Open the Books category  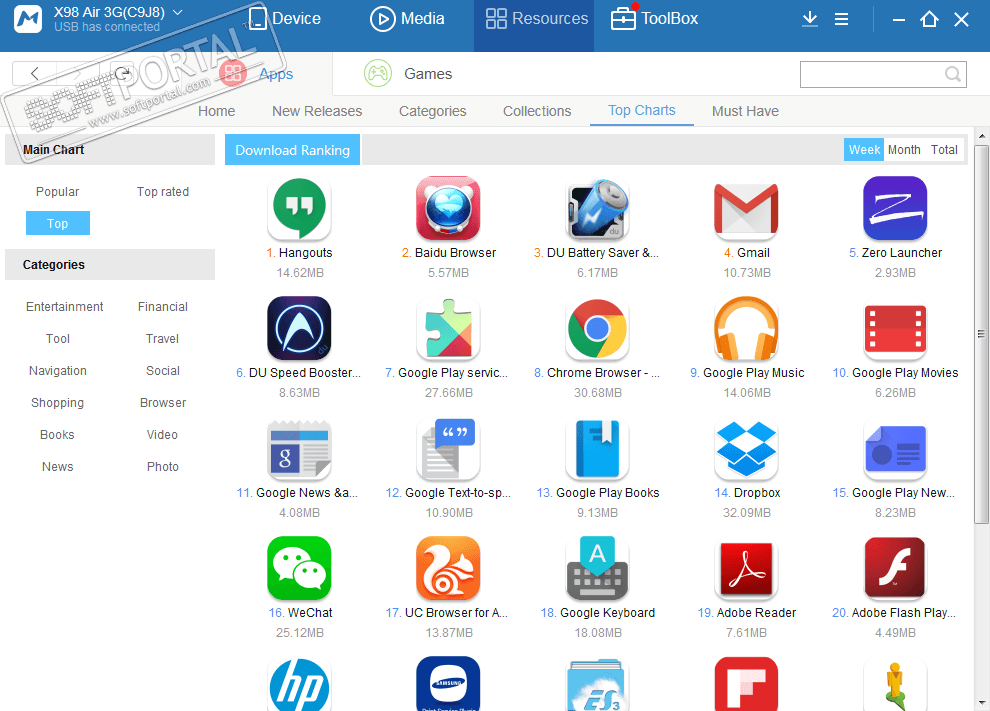57,434
